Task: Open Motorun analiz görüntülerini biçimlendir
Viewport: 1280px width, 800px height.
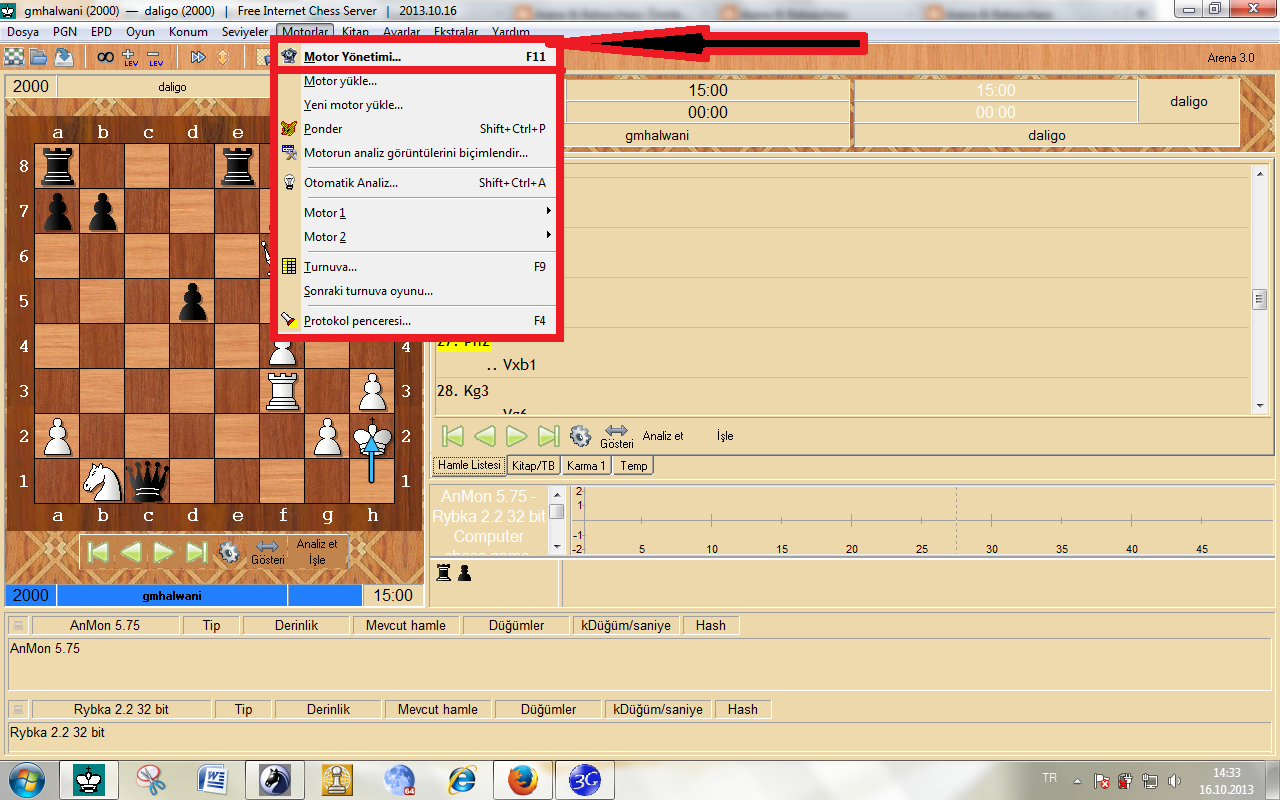Action: (415, 153)
